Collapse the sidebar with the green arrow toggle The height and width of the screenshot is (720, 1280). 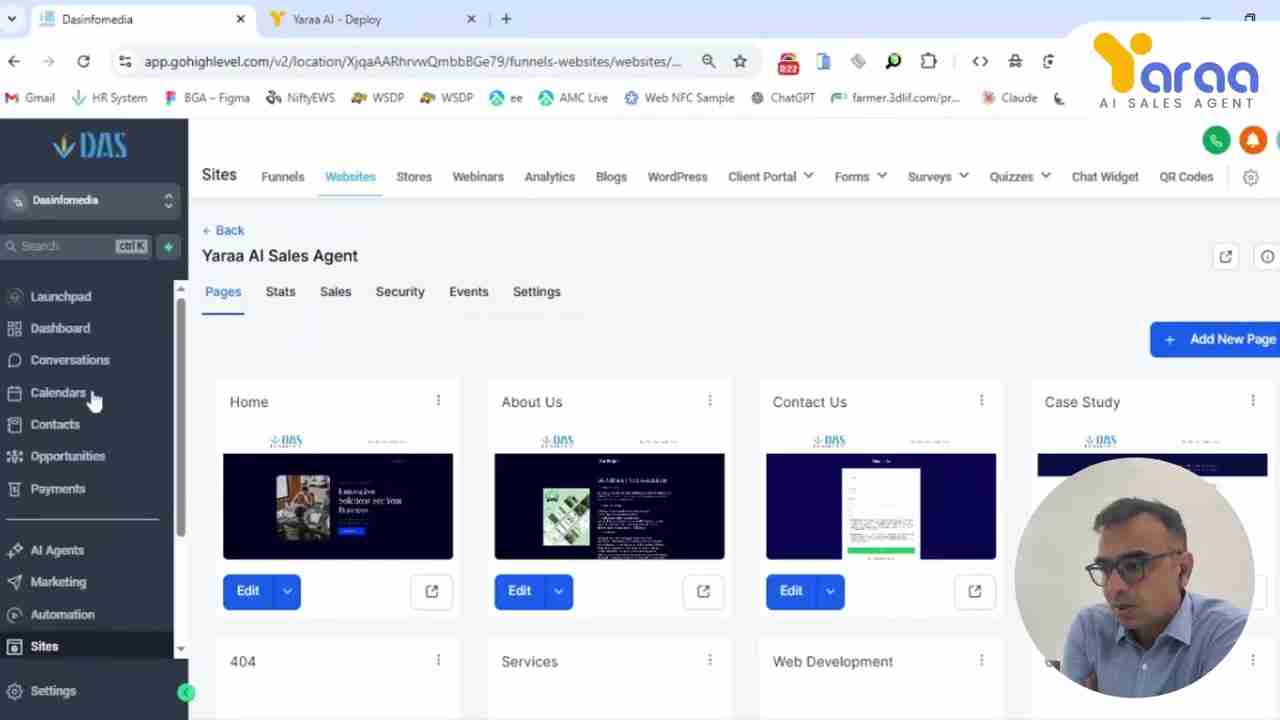coord(186,692)
